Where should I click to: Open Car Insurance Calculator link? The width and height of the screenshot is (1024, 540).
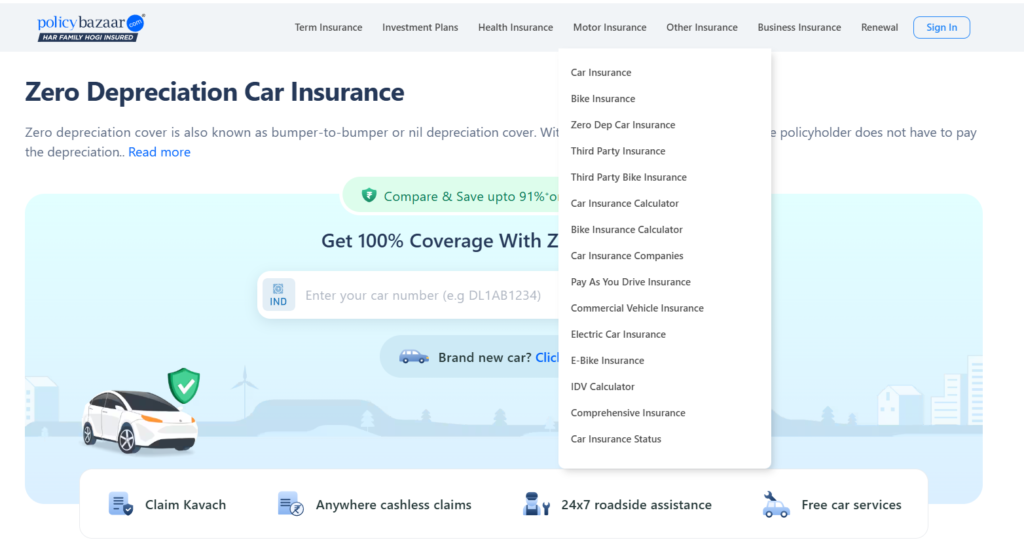(x=624, y=203)
